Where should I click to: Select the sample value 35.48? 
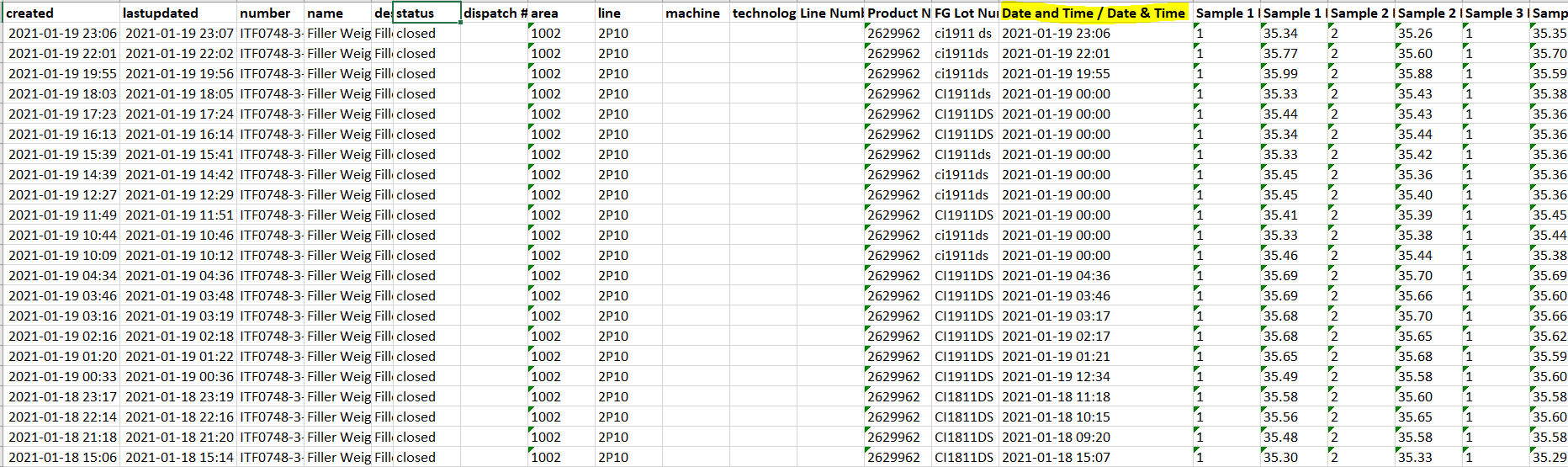[1293, 437]
